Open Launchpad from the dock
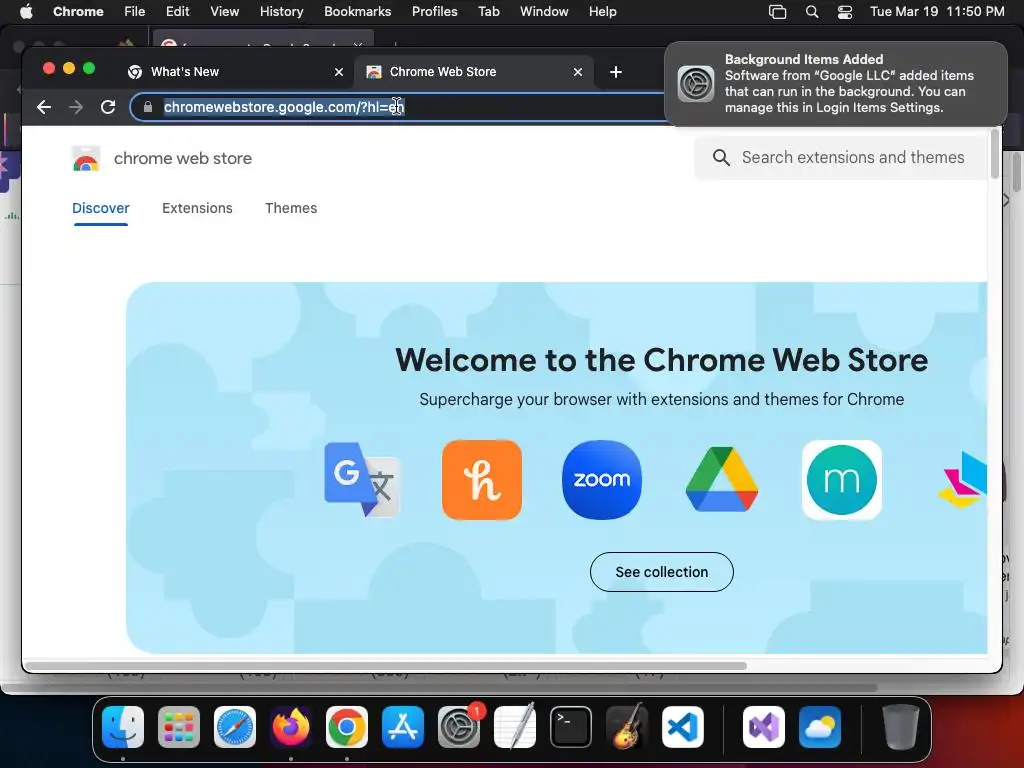This screenshot has height=768, width=1024. pyautogui.click(x=179, y=727)
